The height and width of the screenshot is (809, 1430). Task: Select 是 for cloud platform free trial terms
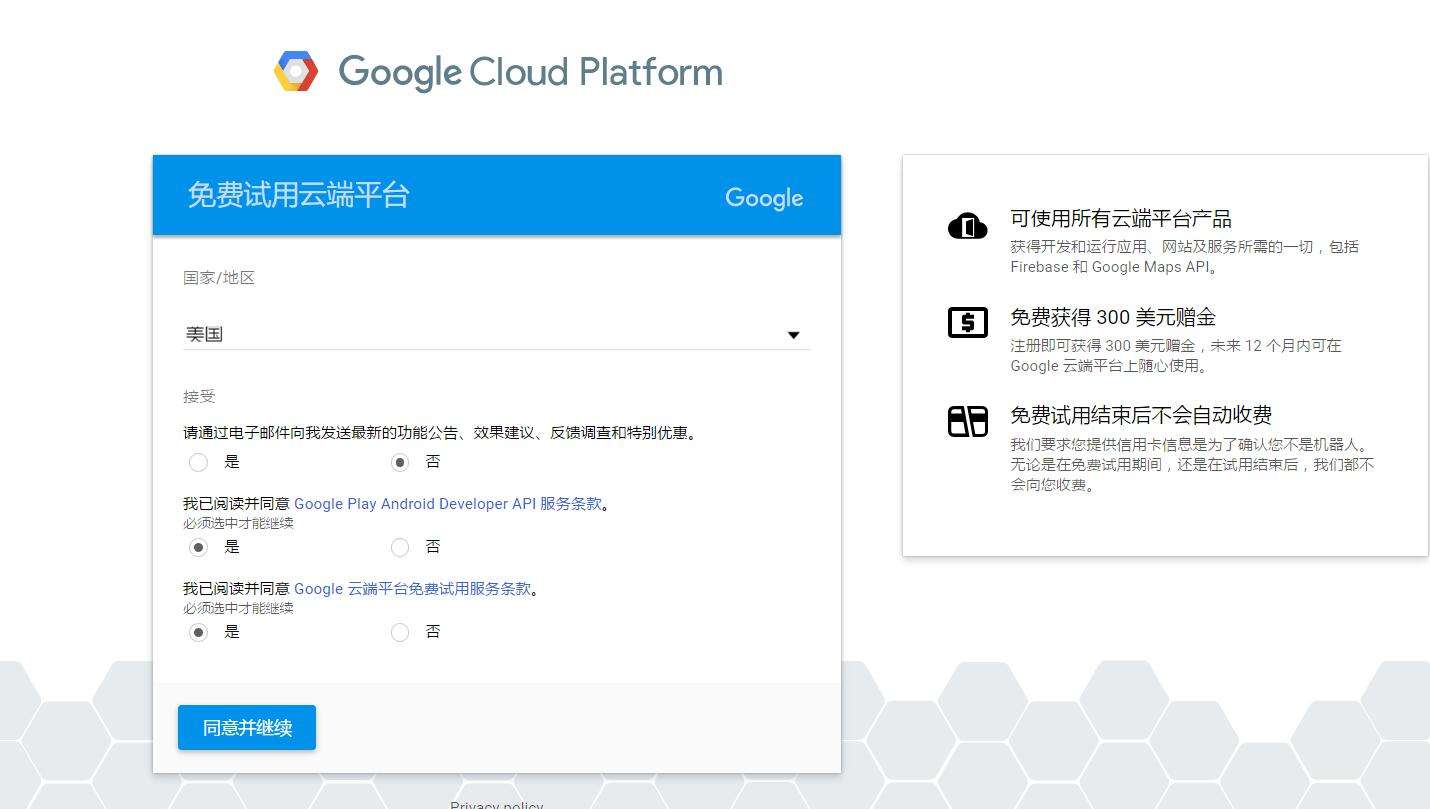point(199,632)
